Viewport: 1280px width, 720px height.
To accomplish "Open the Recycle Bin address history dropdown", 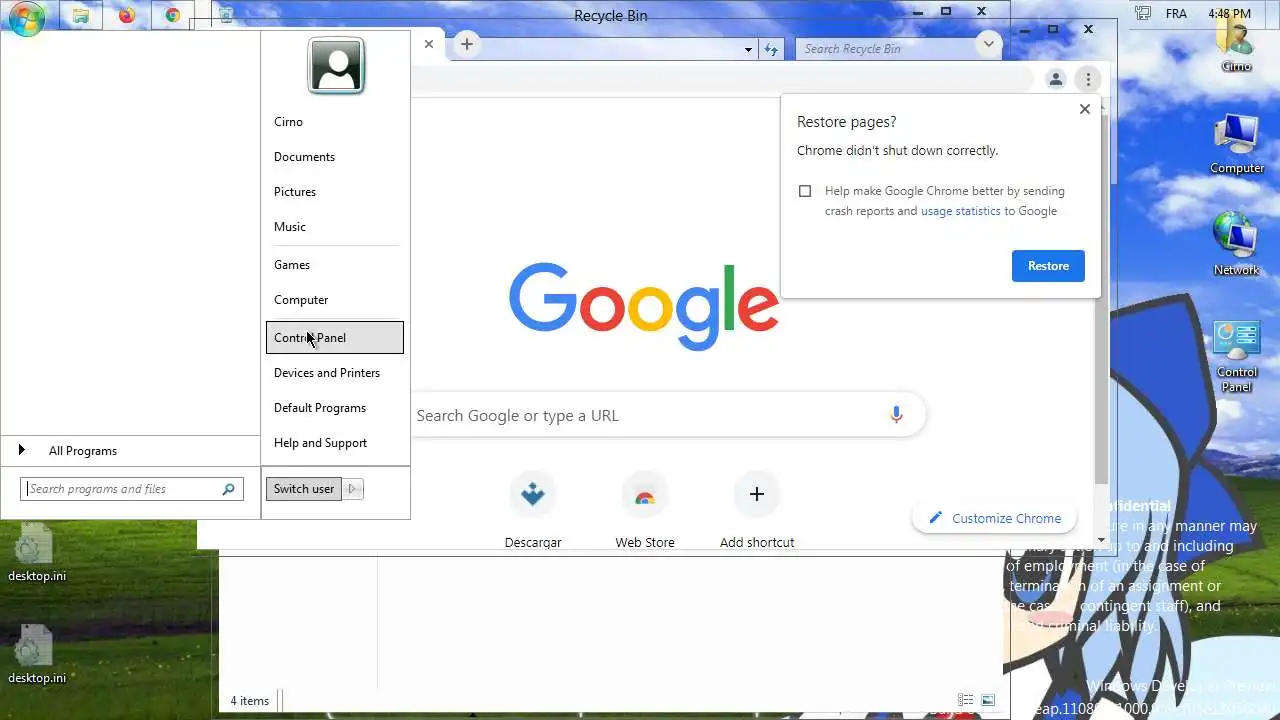I will (x=748, y=49).
